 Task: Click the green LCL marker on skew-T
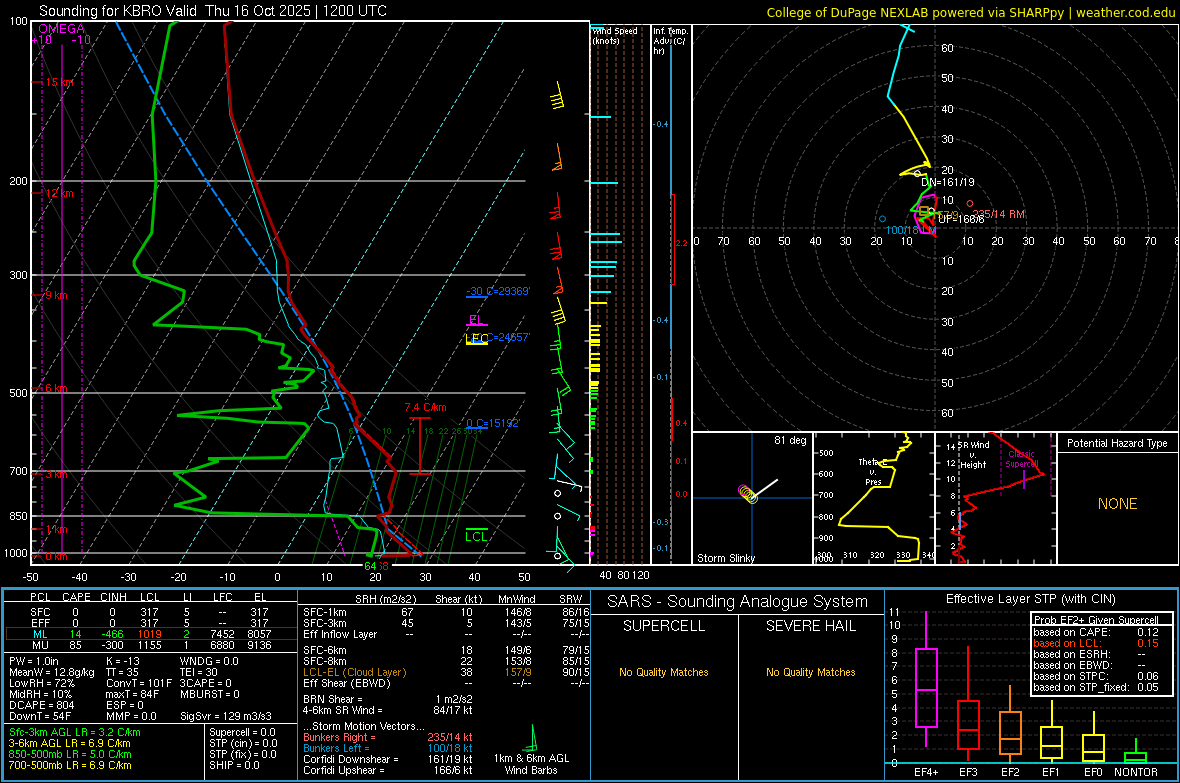pyautogui.click(x=476, y=536)
